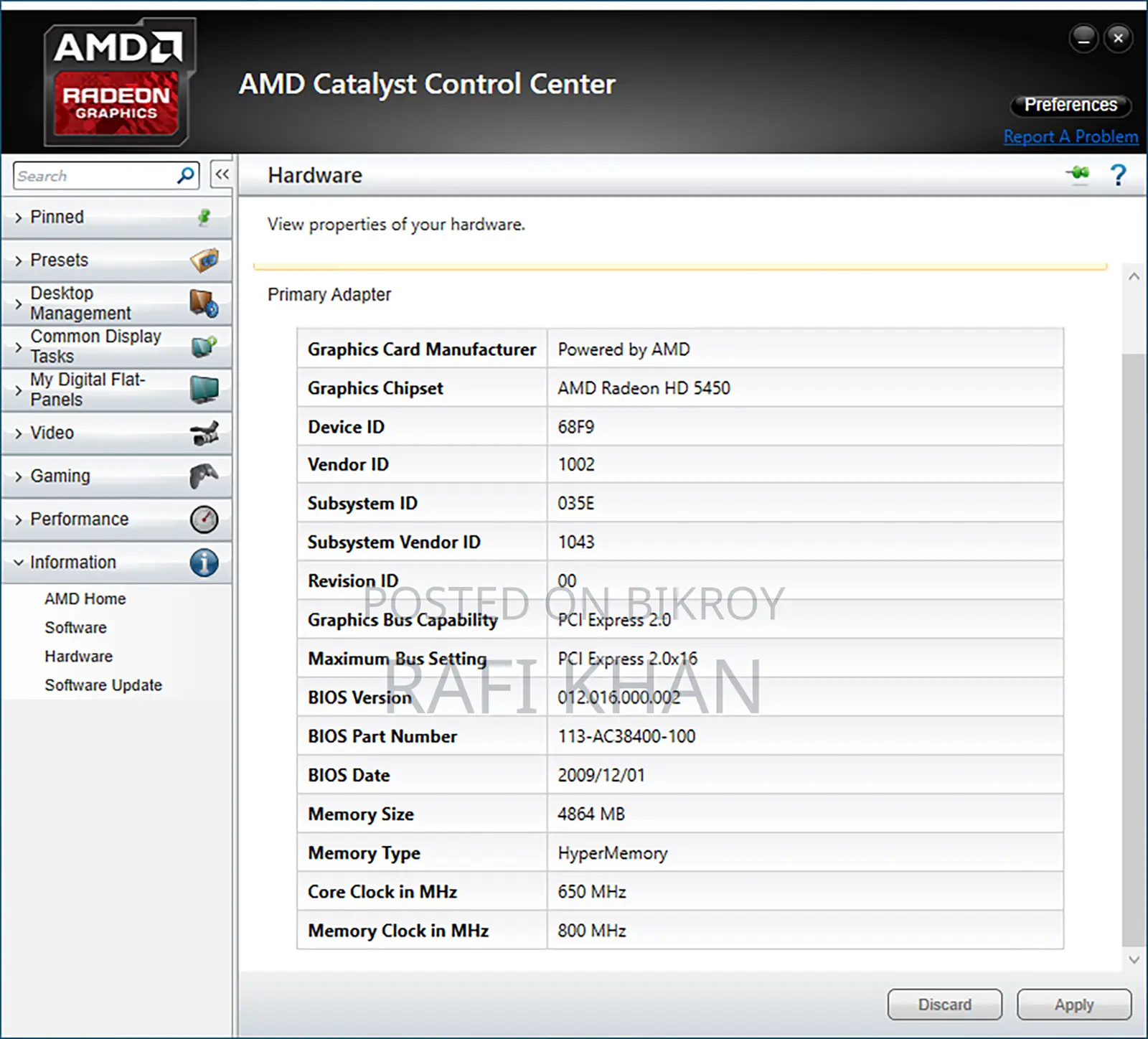The image size is (1148, 1039).
Task: Open the Software Update page
Action: [x=103, y=685]
